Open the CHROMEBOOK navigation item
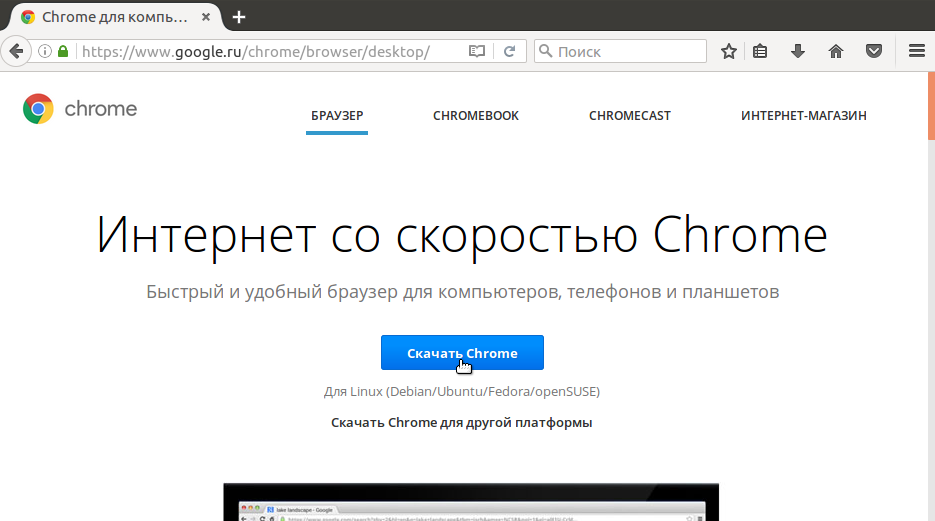 tap(476, 116)
